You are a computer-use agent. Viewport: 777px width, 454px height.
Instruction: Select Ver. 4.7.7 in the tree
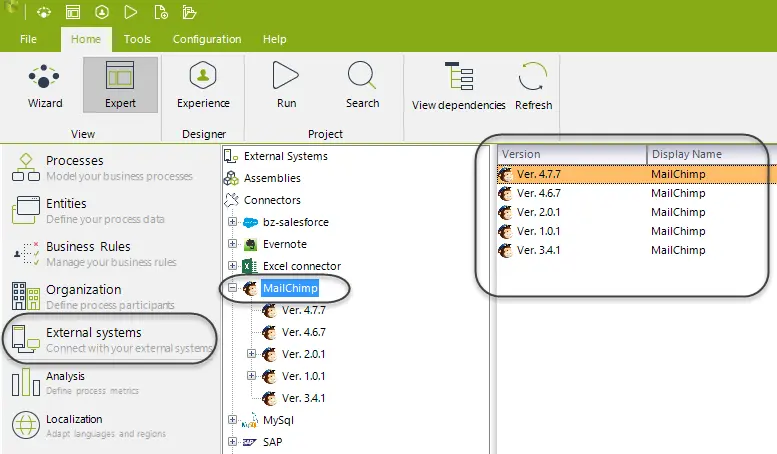pyautogui.click(x=303, y=310)
